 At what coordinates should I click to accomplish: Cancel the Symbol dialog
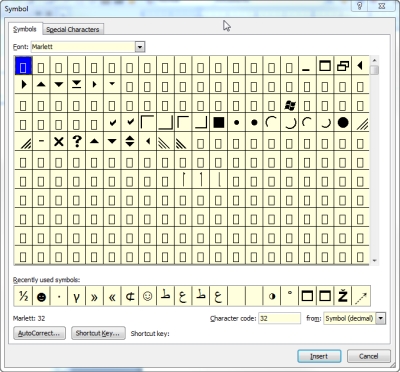[x=369, y=356]
